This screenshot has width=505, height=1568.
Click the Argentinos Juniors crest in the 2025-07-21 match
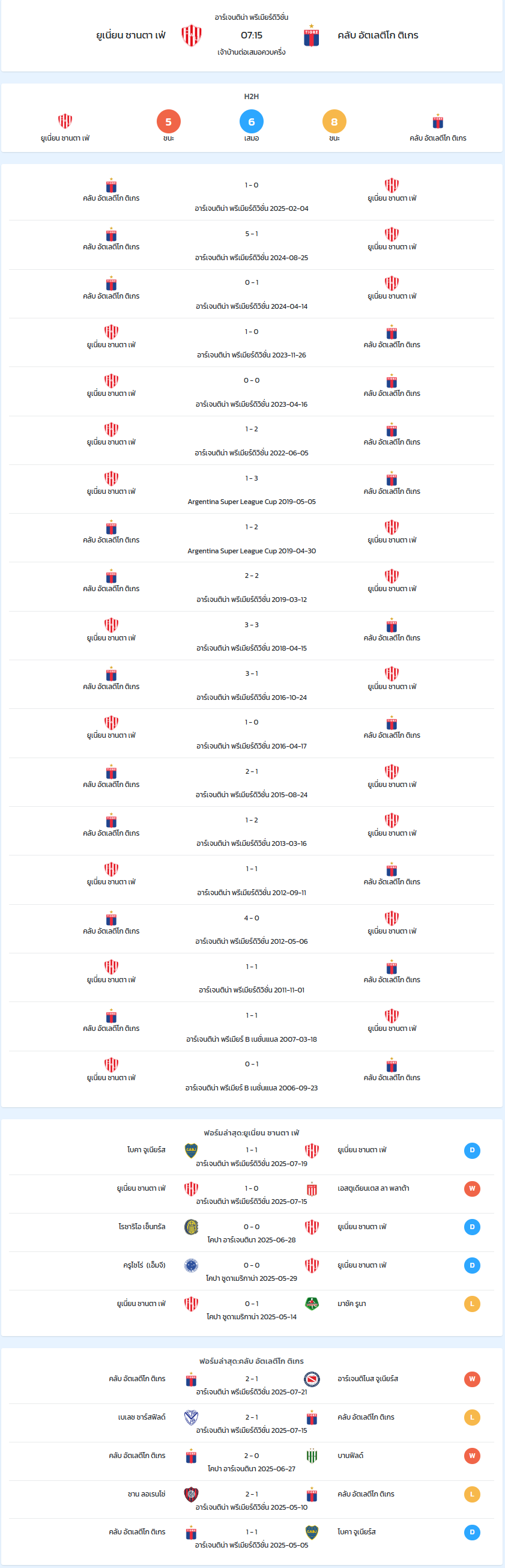[x=312, y=1379]
